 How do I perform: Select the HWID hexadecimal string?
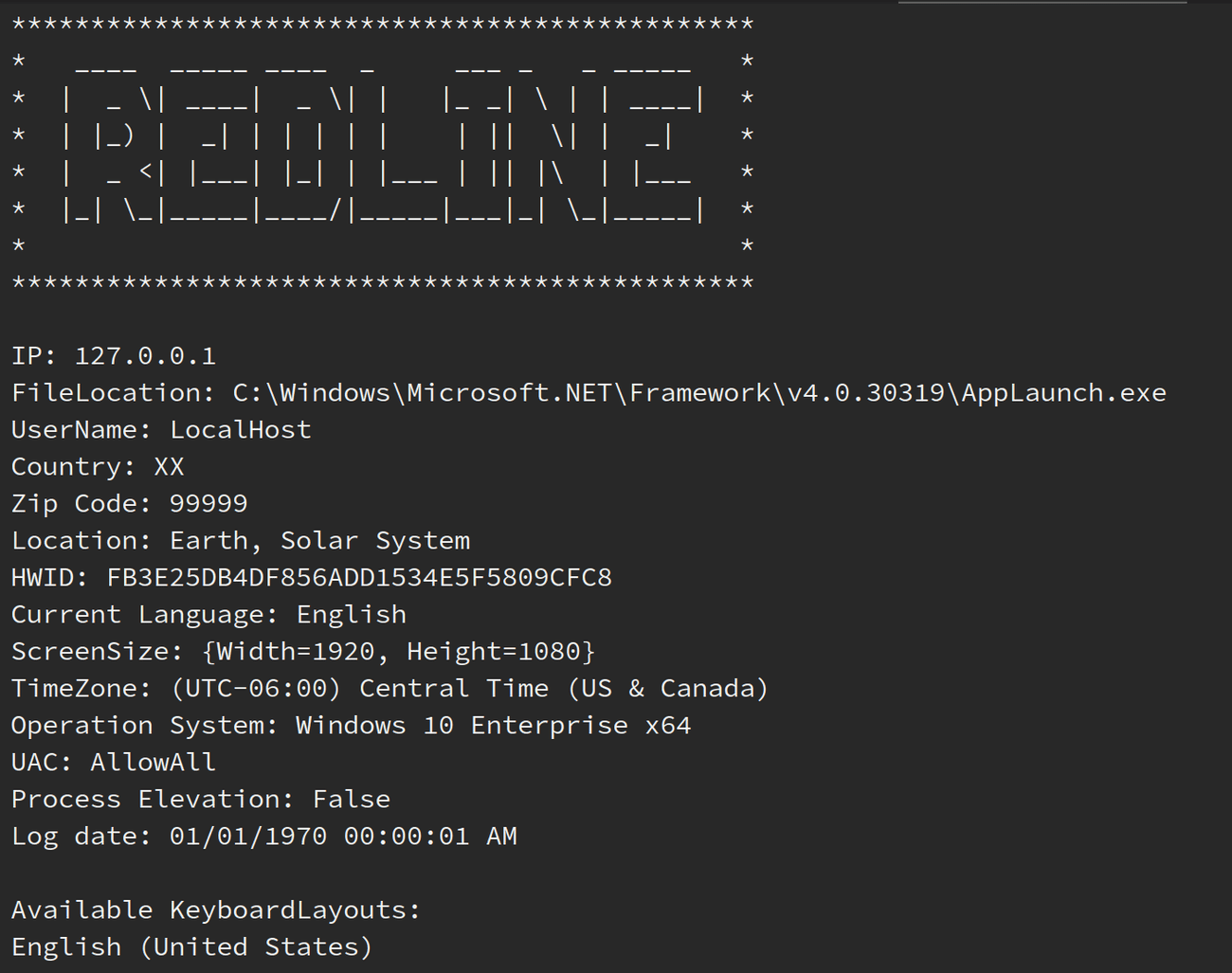358,577
